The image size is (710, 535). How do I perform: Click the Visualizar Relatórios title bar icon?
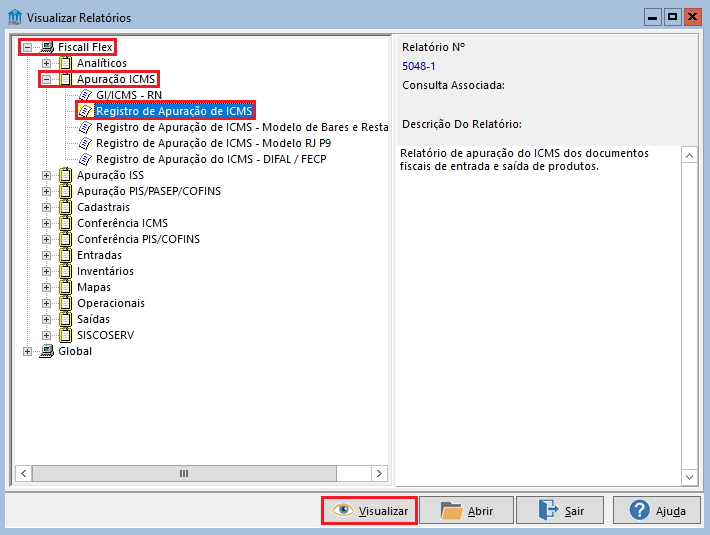[x=14, y=17]
